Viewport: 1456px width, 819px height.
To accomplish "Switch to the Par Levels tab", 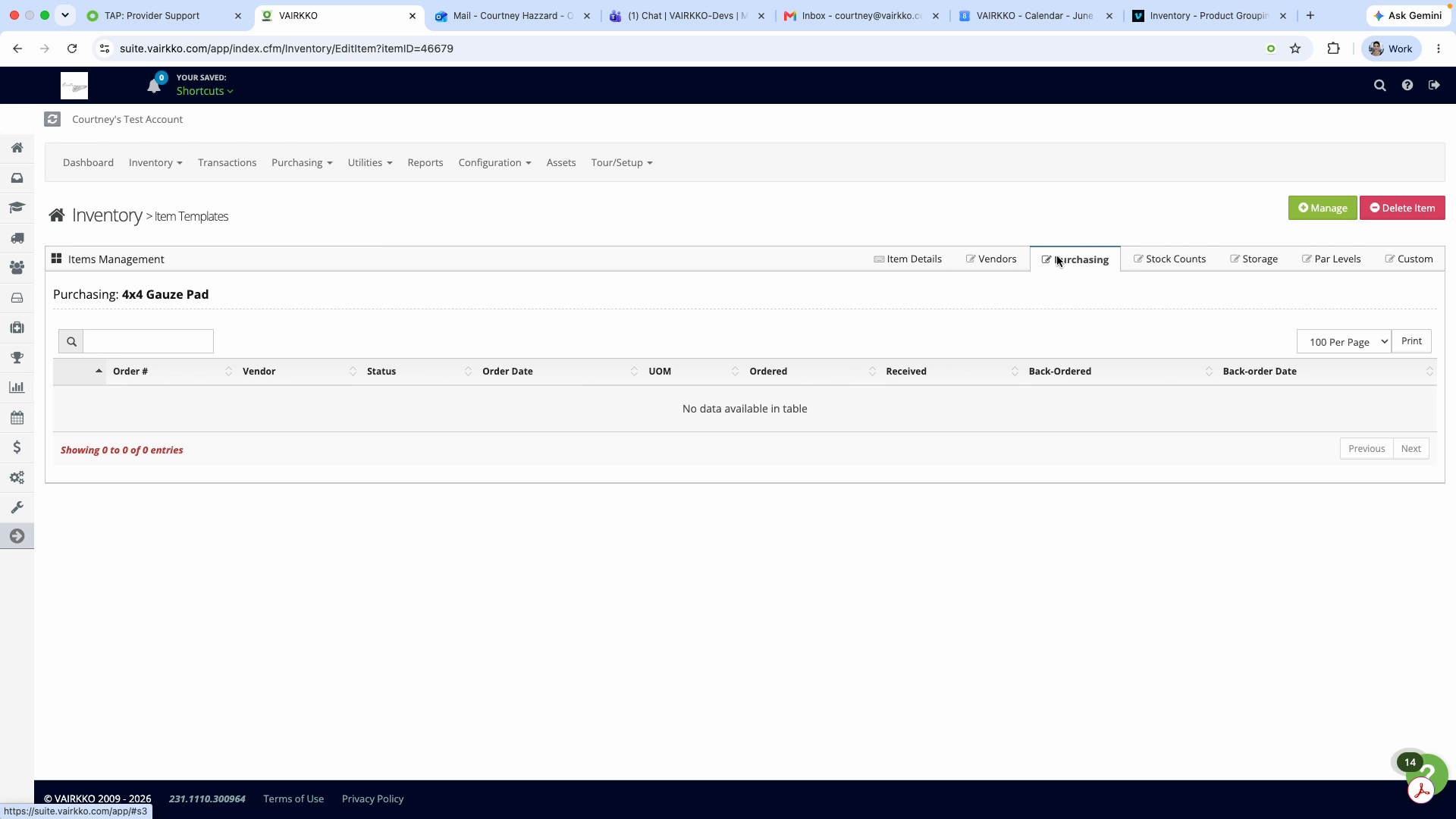I will [x=1331, y=259].
